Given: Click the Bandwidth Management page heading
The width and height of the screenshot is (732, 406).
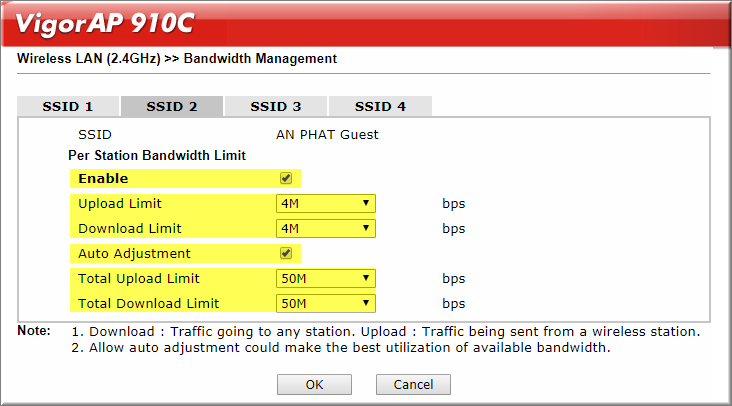Looking at the screenshot, I should 177,59.
